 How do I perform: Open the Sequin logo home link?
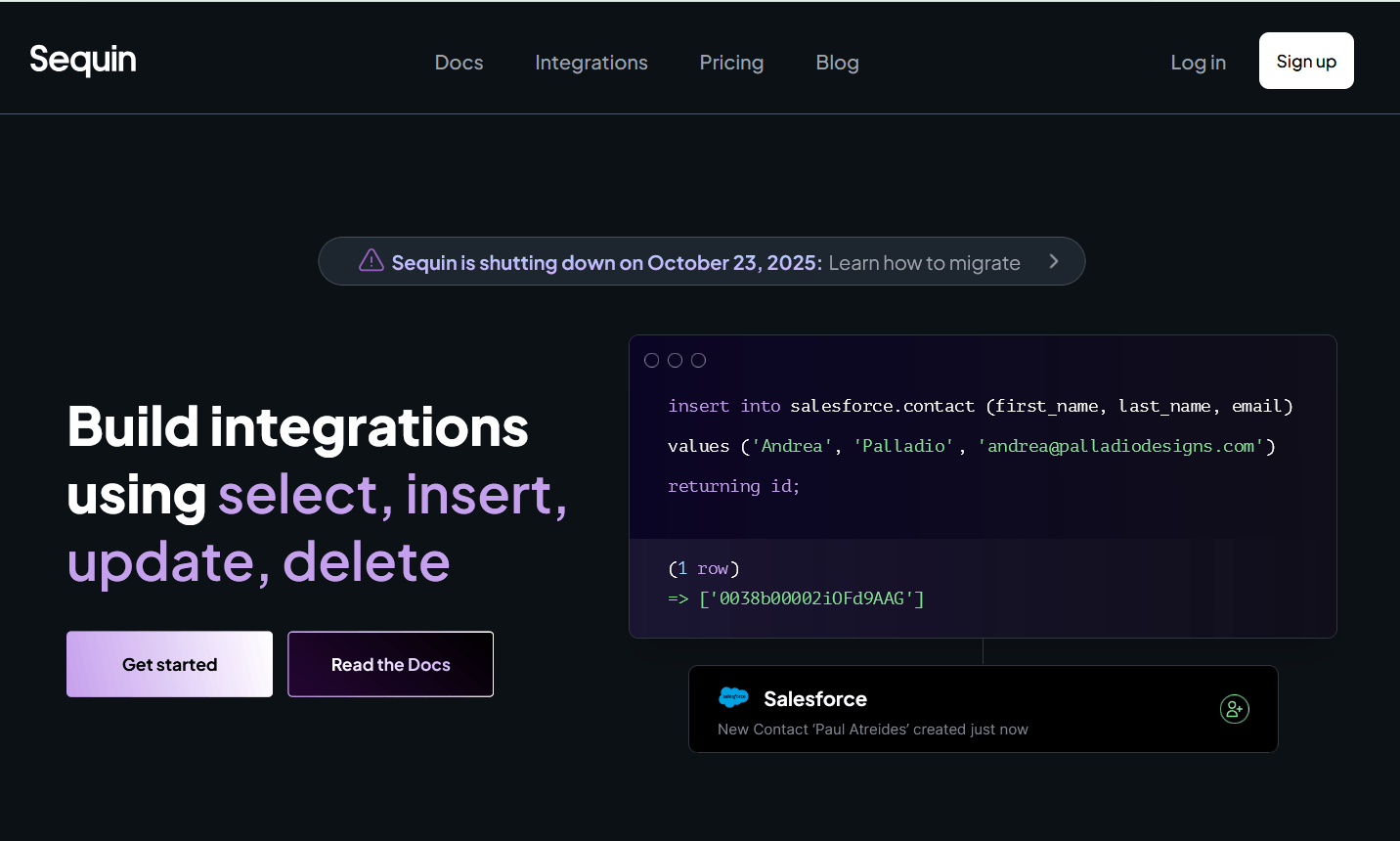83,60
